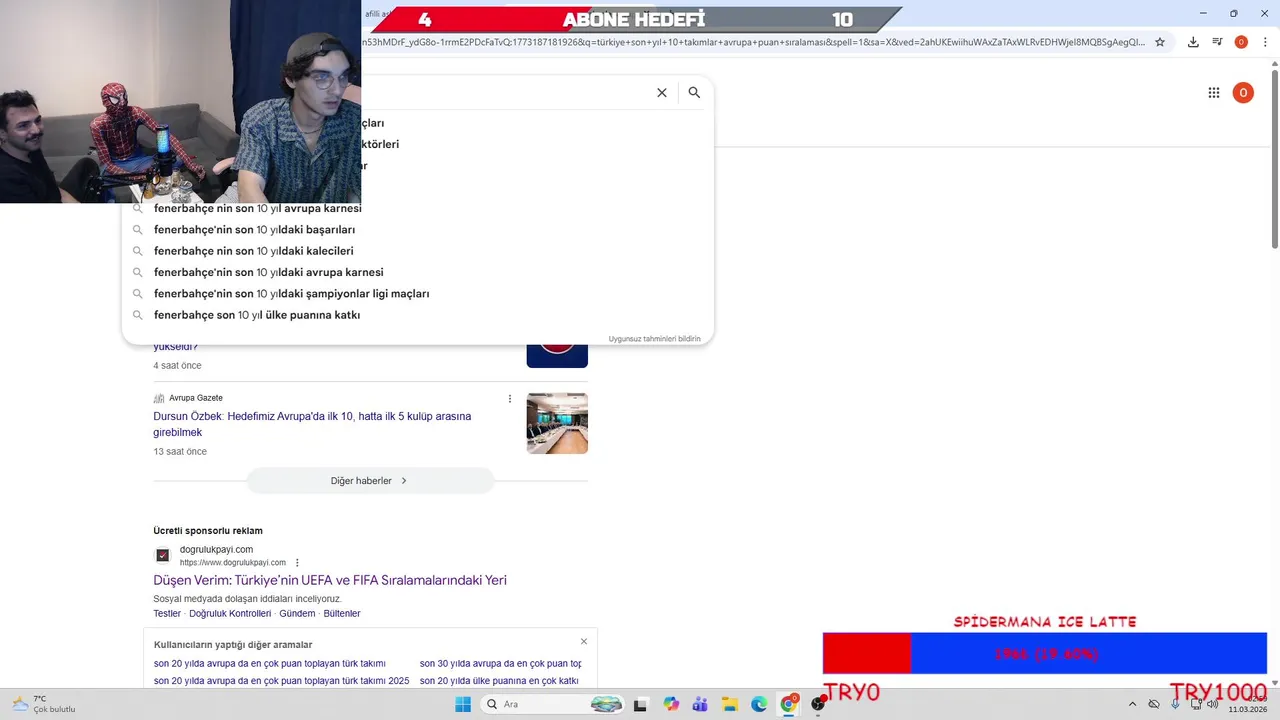Screen dimensions: 1280x720
Task: Click the 'Avrupa Gazete' source label
Action: [x=196, y=398]
